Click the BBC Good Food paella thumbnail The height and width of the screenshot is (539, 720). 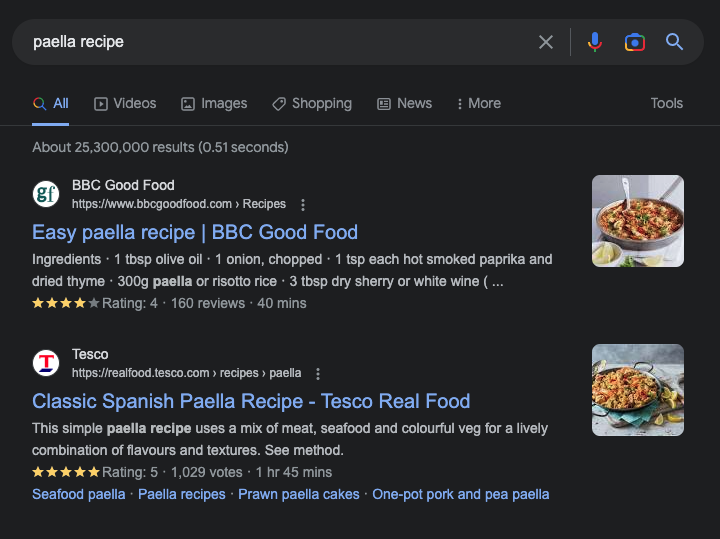[637, 221]
